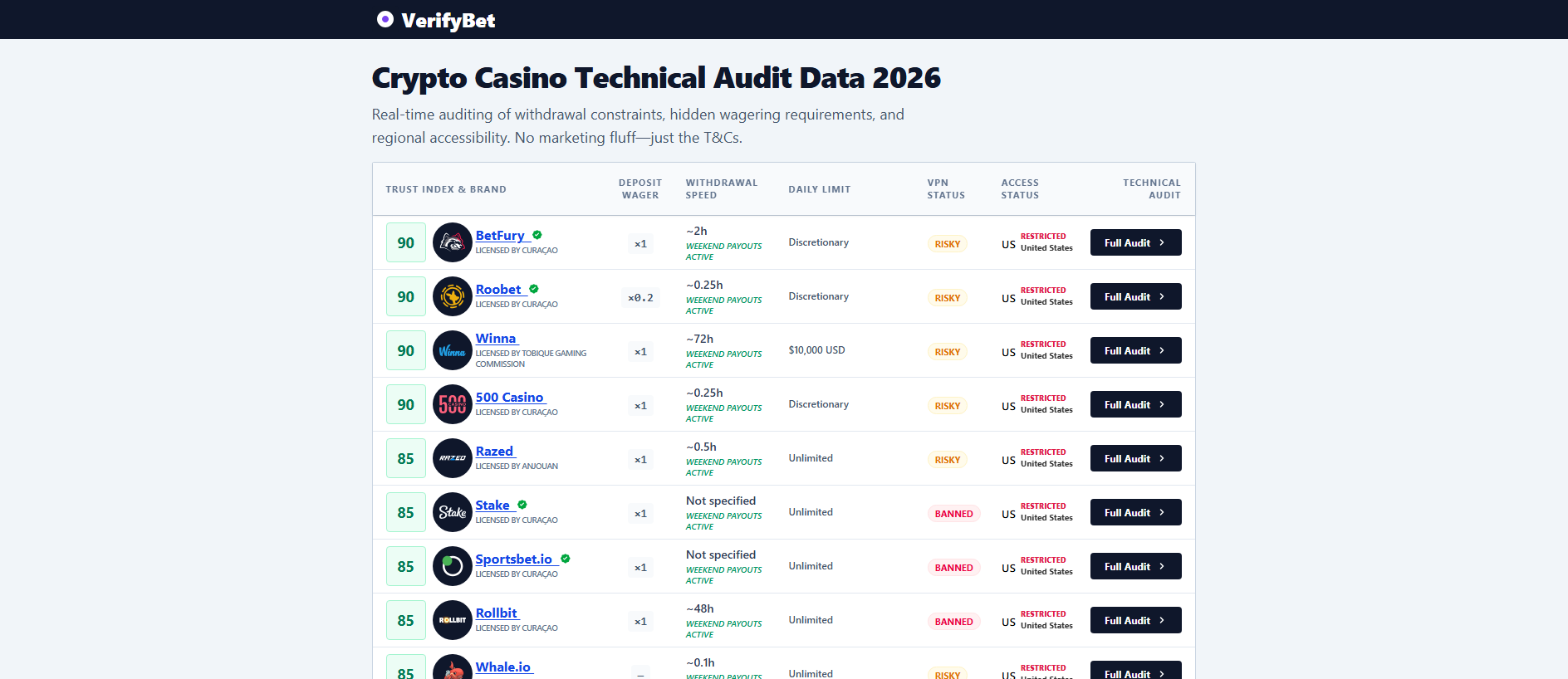
Task: Open the Rollbit brand link
Action: tap(497, 613)
